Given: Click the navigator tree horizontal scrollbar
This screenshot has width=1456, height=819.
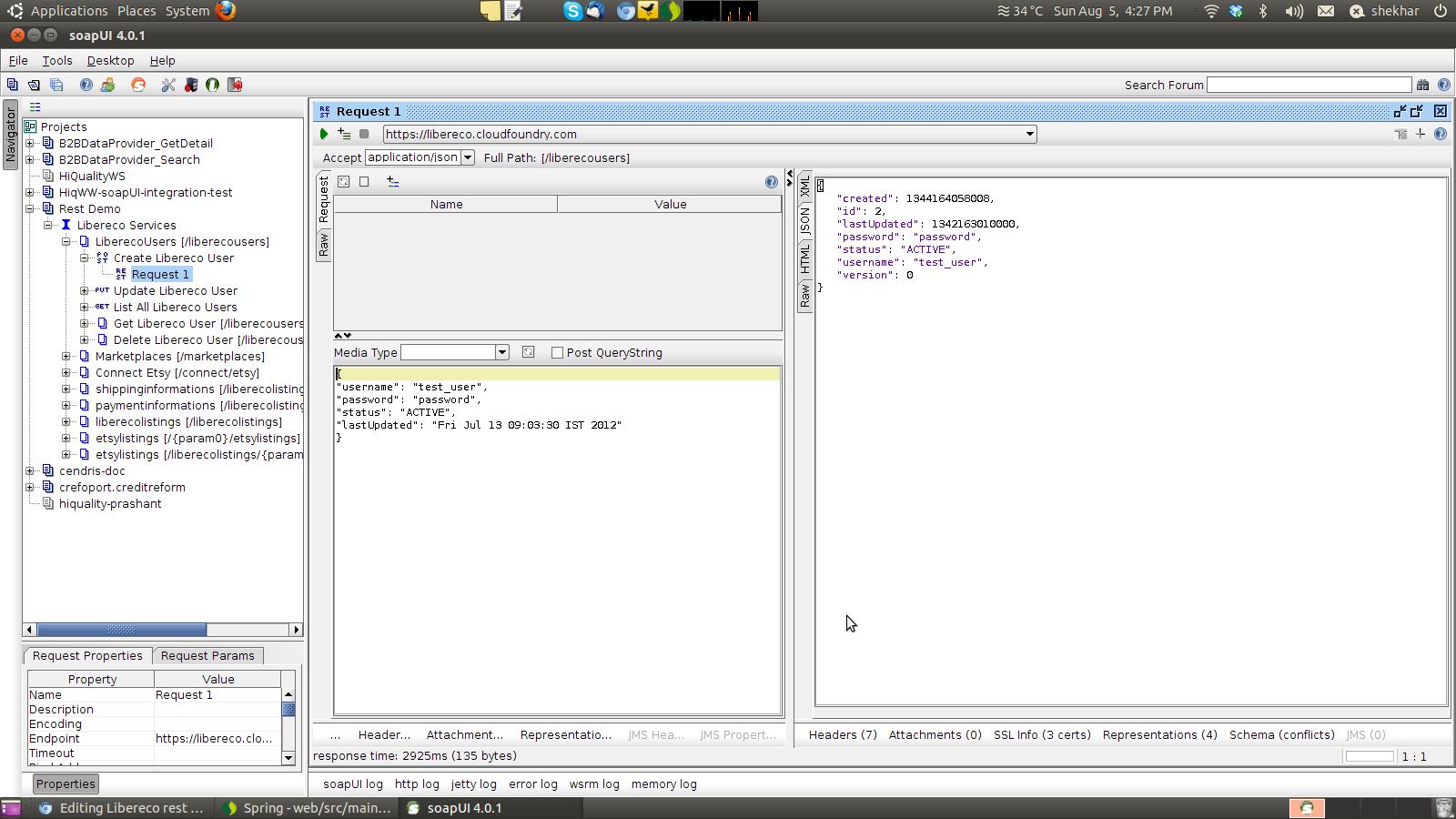Looking at the screenshot, I should click(121, 630).
